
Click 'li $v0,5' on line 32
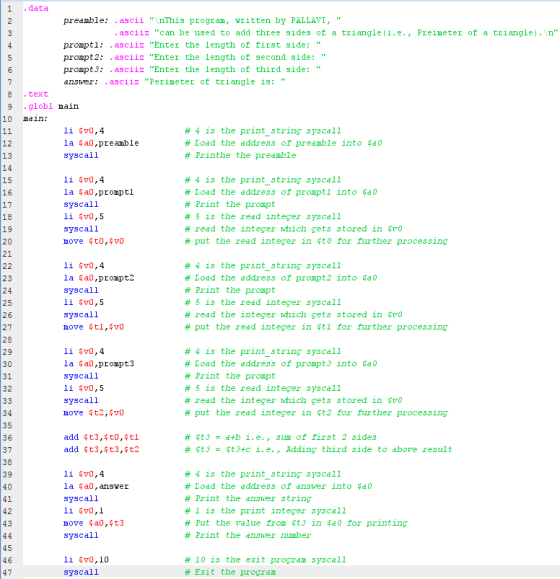83,388
